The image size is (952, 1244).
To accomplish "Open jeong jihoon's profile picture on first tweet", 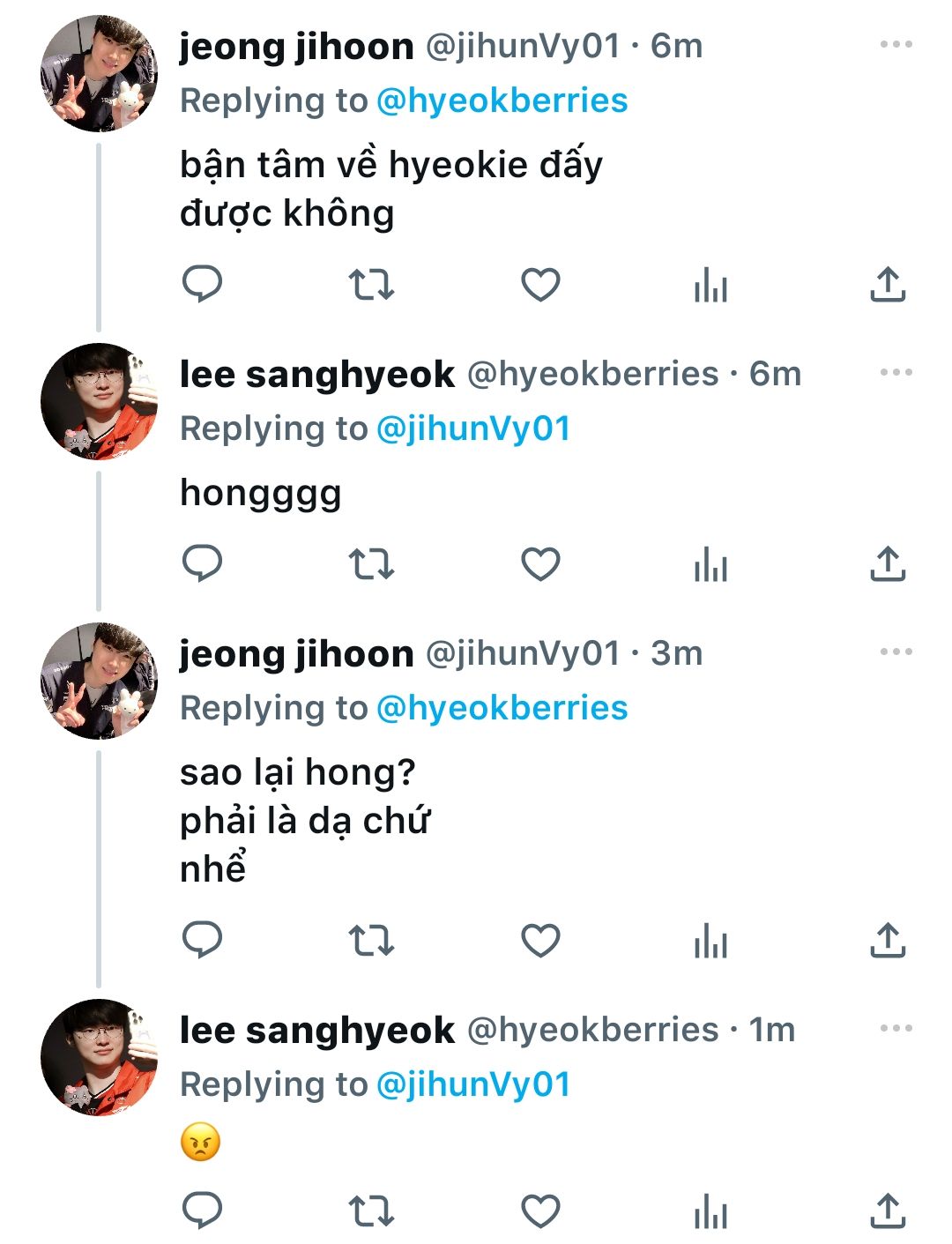I will pyautogui.click(x=99, y=74).
